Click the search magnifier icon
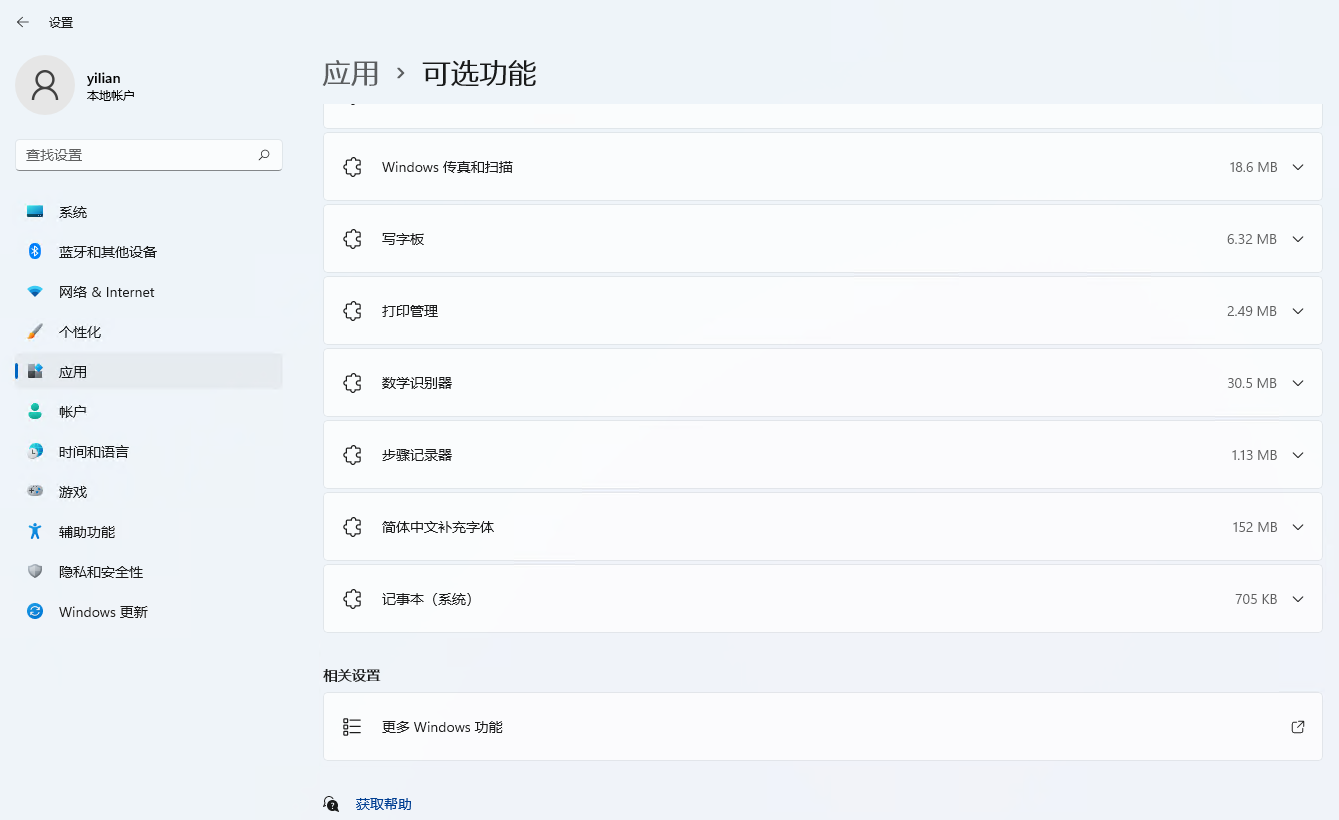Screen dimensions: 1339x820 point(264,155)
